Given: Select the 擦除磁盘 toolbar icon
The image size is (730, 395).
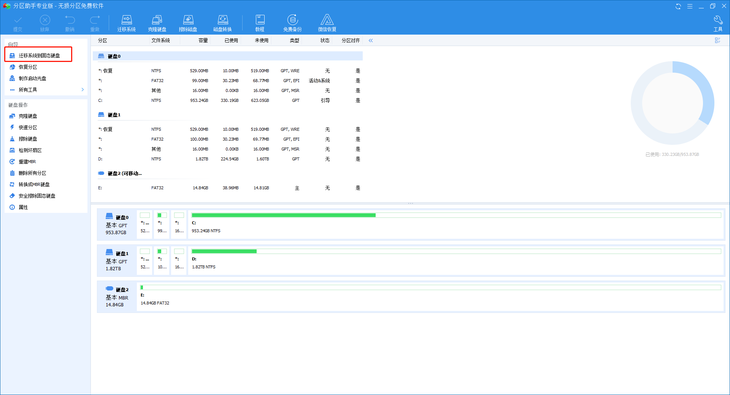Looking at the screenshot, I should pos(188,23).
